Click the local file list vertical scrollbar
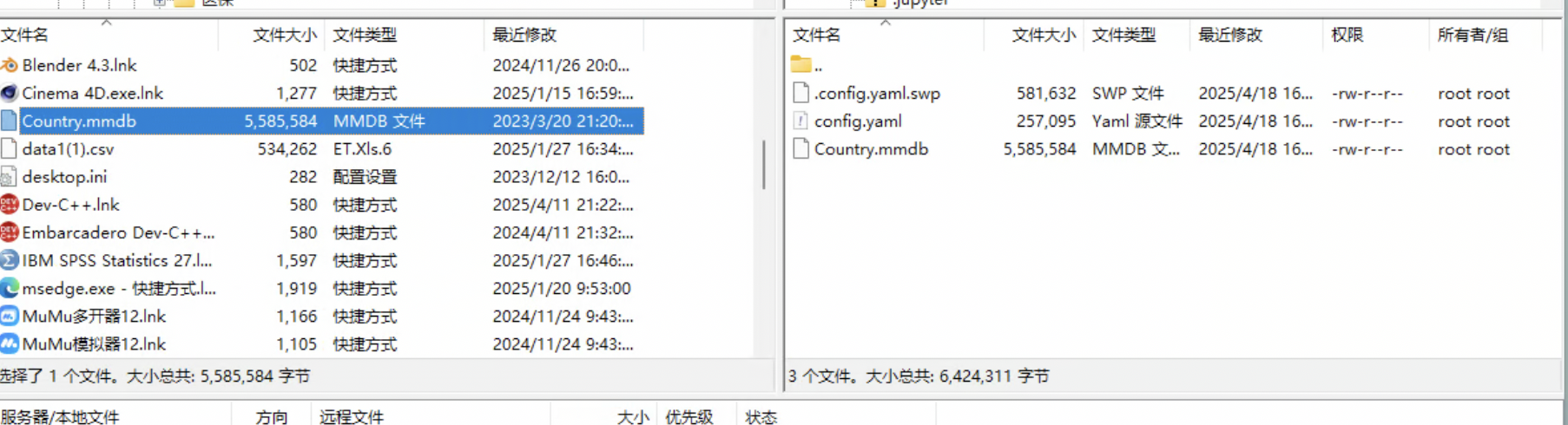 point(764,165)
